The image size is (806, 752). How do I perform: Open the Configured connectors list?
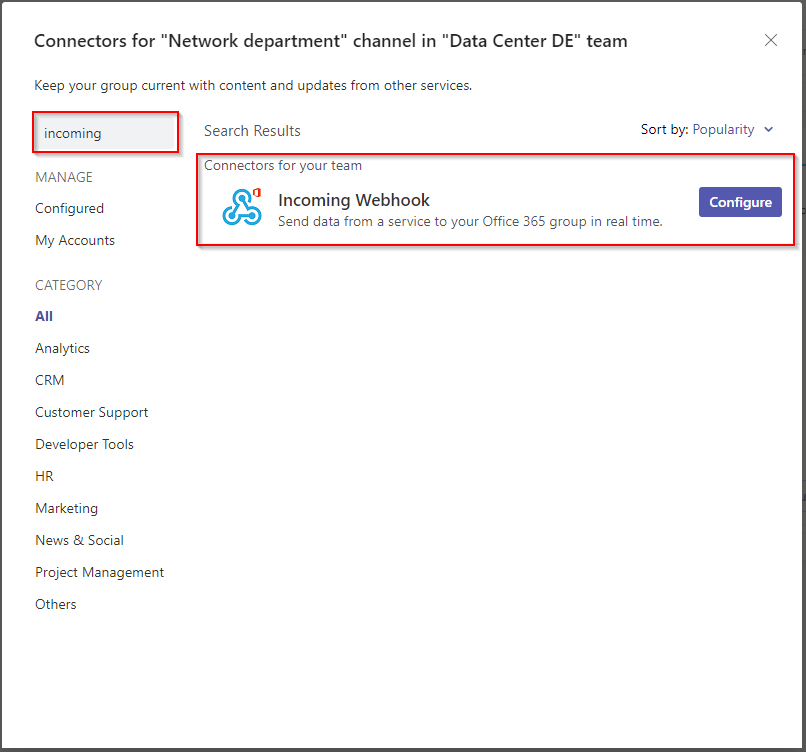(x=69, y=208)
